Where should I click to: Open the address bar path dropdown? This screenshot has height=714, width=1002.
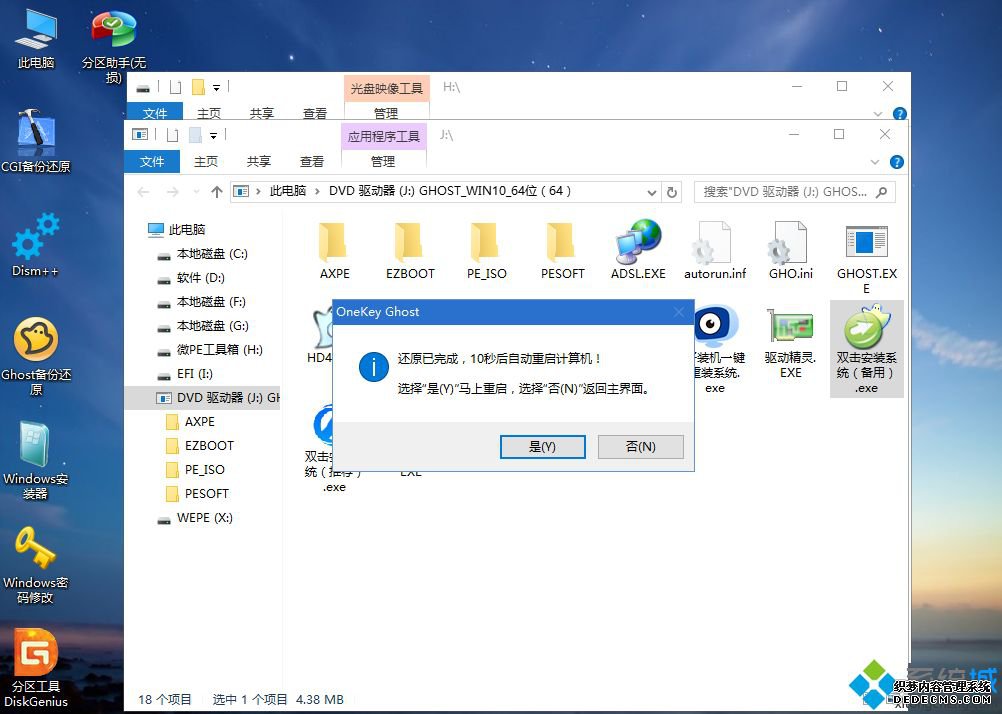click(652, 191)
